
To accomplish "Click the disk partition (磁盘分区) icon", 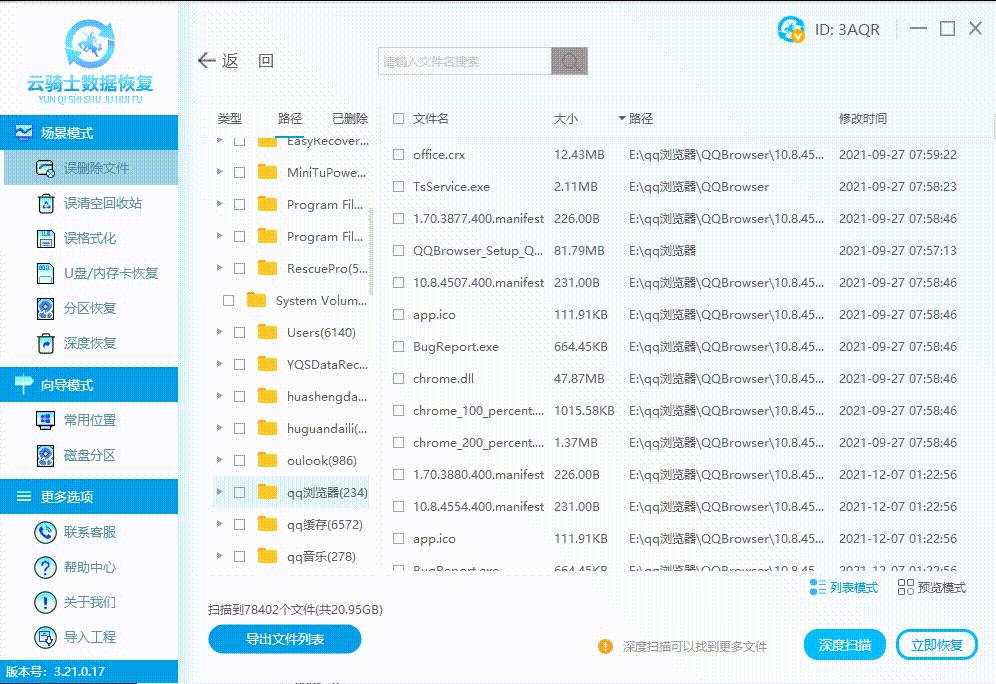I will [x=45, y=455].
